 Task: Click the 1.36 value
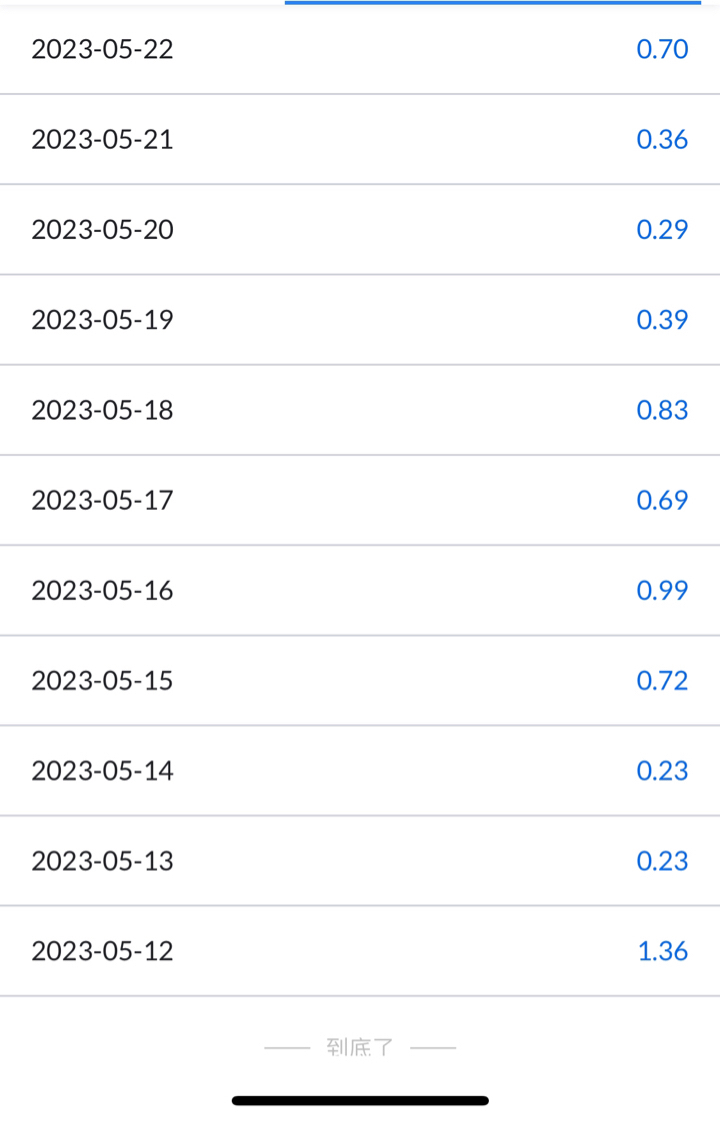663,951
